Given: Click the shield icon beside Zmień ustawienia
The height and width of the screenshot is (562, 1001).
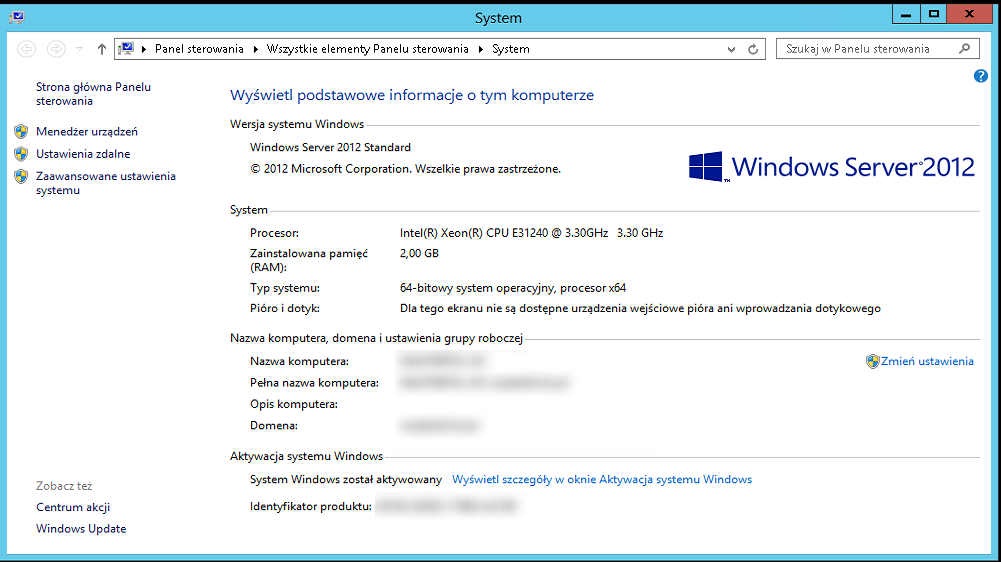Looking at the screenshot, I should pos(873,361).
